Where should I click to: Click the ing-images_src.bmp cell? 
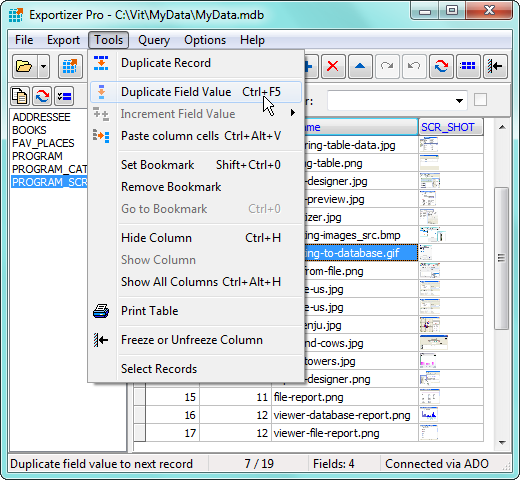pyautogui.click(x=361, y=235)
